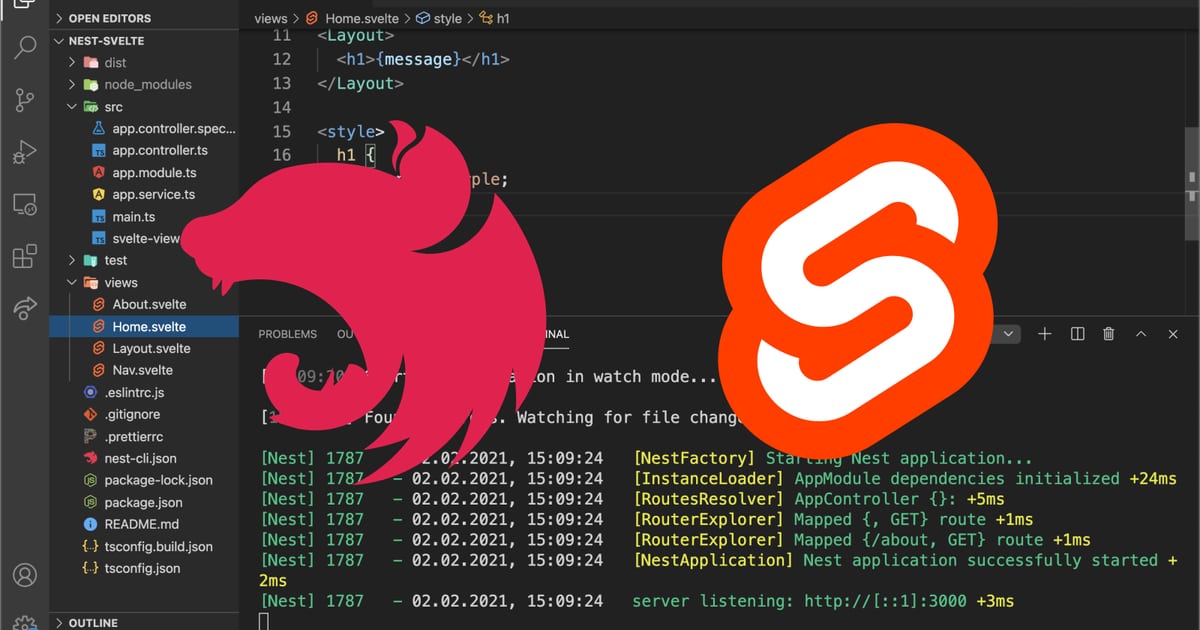
Task: Create a new terminal with the plus icon
Action: (1044, 333)
